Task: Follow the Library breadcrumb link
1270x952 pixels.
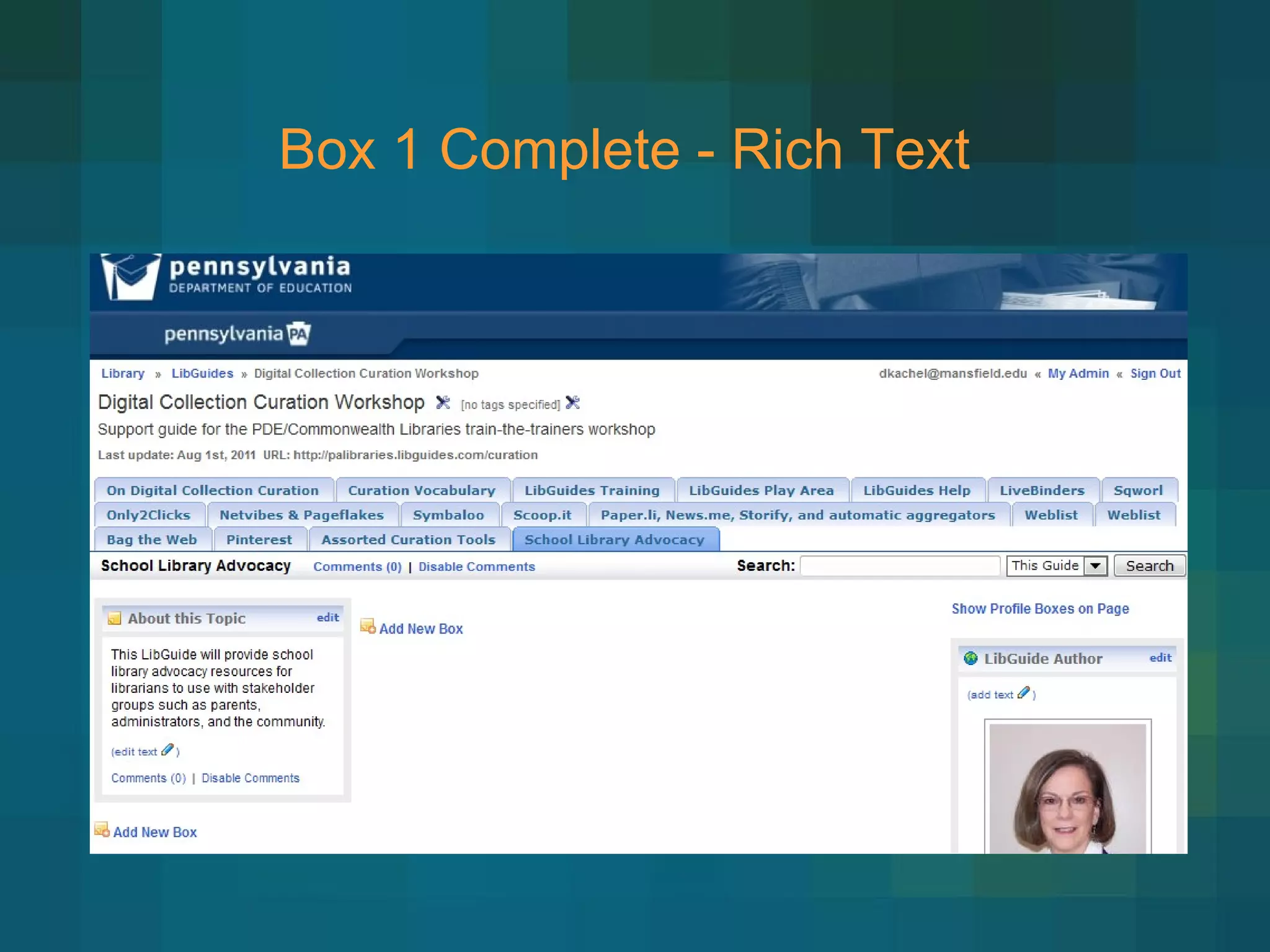Action: (123, 373)
